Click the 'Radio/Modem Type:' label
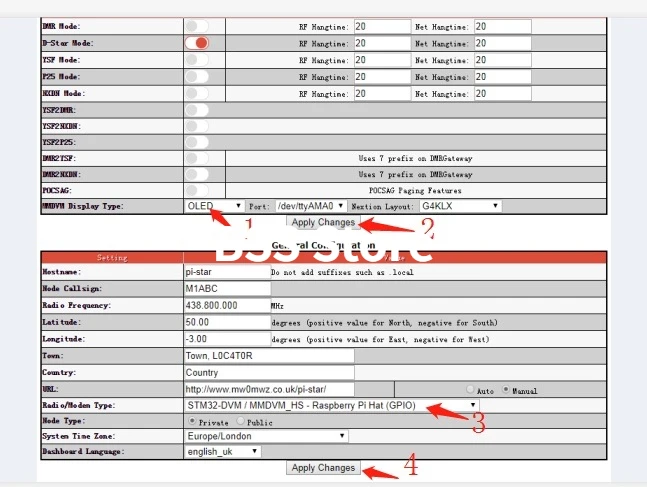The width and height of the screenshot is (647, 487). (79, 405)
